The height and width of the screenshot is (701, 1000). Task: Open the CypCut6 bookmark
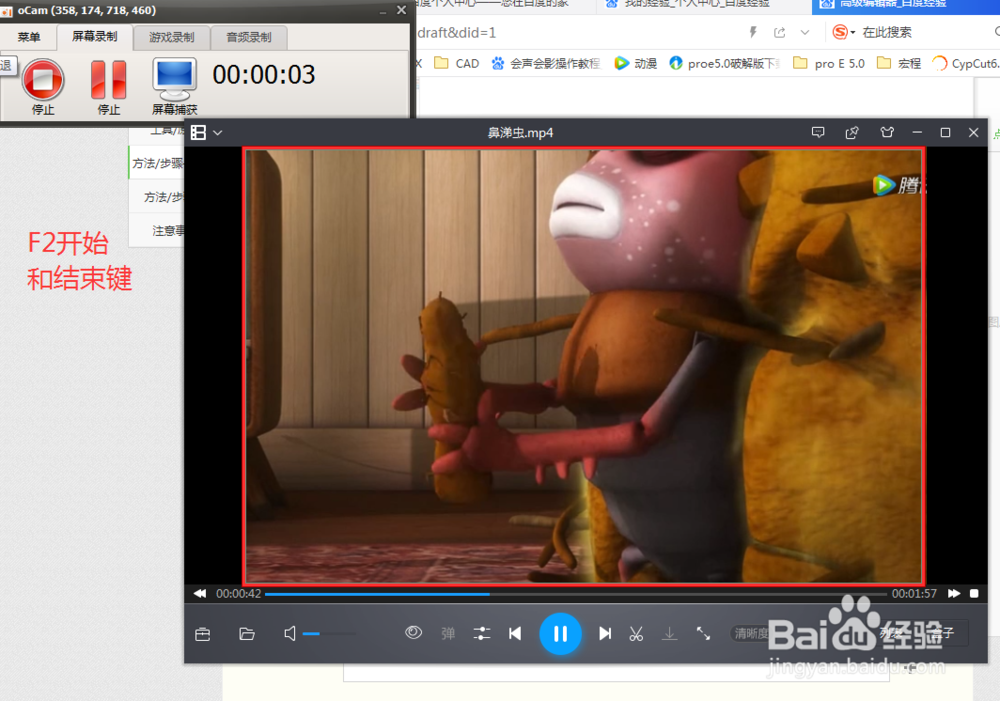click(x=966, y=63)
